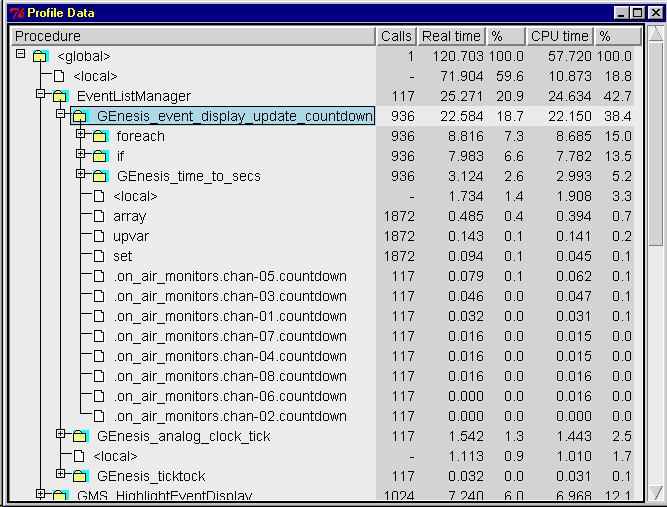This screenshot has height=507, width=667.
Task: Collapse the GEnesis_event_display_update_countdown node
Action: pyautogui.click(x=61, y=114)
